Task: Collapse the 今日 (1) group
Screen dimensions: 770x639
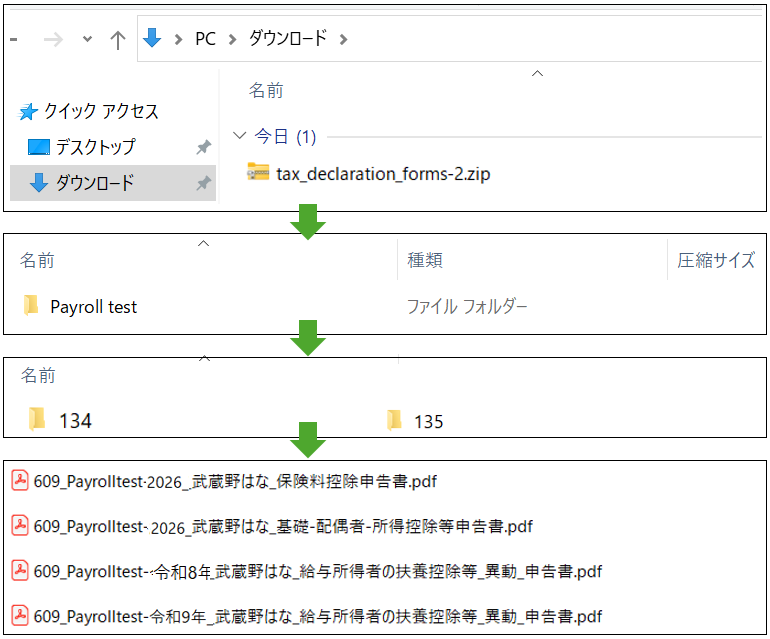Action: (239, 136)
